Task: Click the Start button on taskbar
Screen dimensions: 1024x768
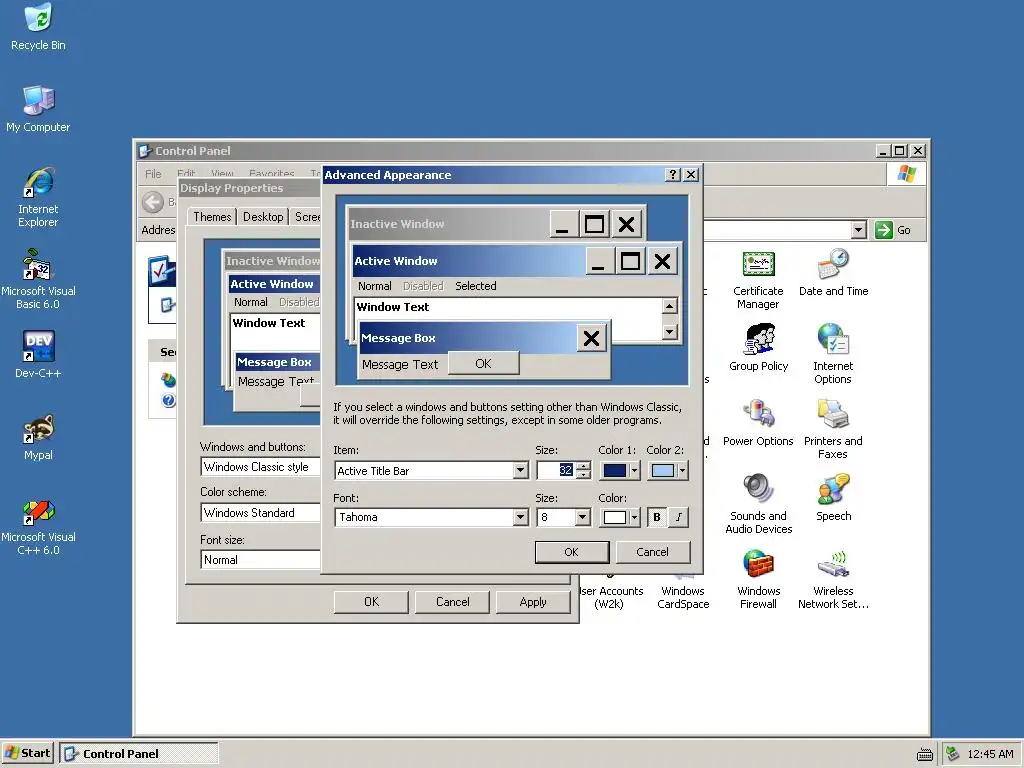Action: pos(28,754)
